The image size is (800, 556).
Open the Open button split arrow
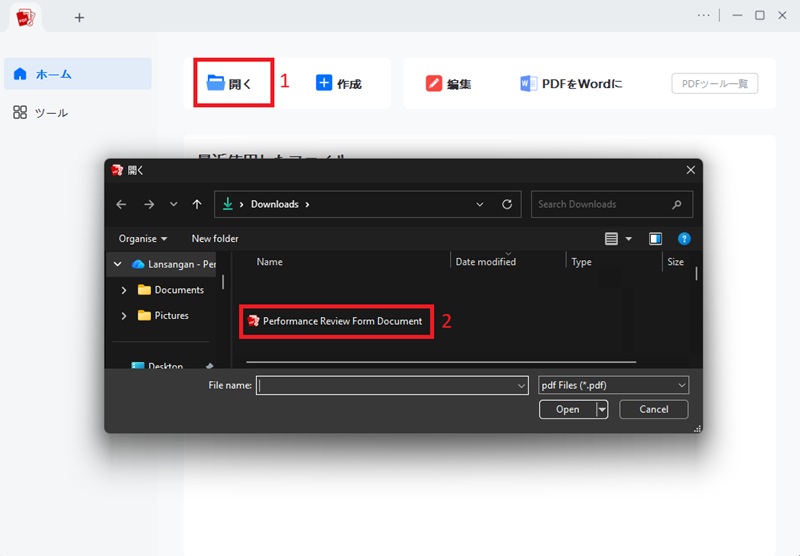tap(602, 410)
